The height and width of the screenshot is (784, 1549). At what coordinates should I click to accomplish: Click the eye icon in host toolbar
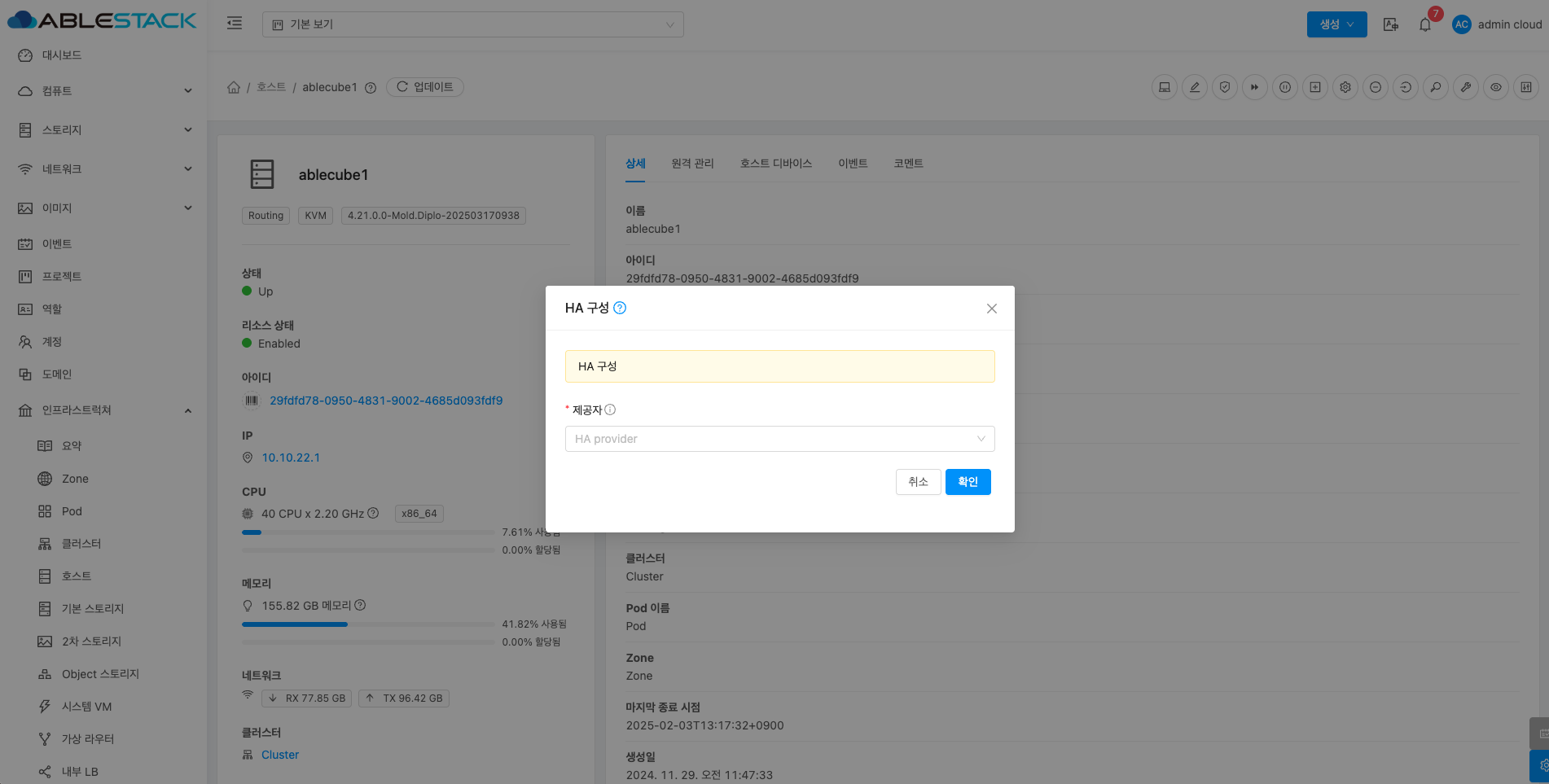click(x=1496, y=87)
